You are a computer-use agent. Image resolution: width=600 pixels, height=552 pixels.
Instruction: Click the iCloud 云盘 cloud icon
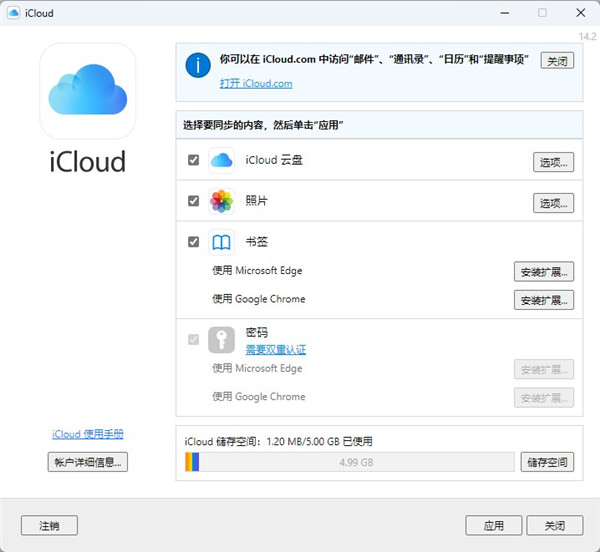(x=221, y=160)
